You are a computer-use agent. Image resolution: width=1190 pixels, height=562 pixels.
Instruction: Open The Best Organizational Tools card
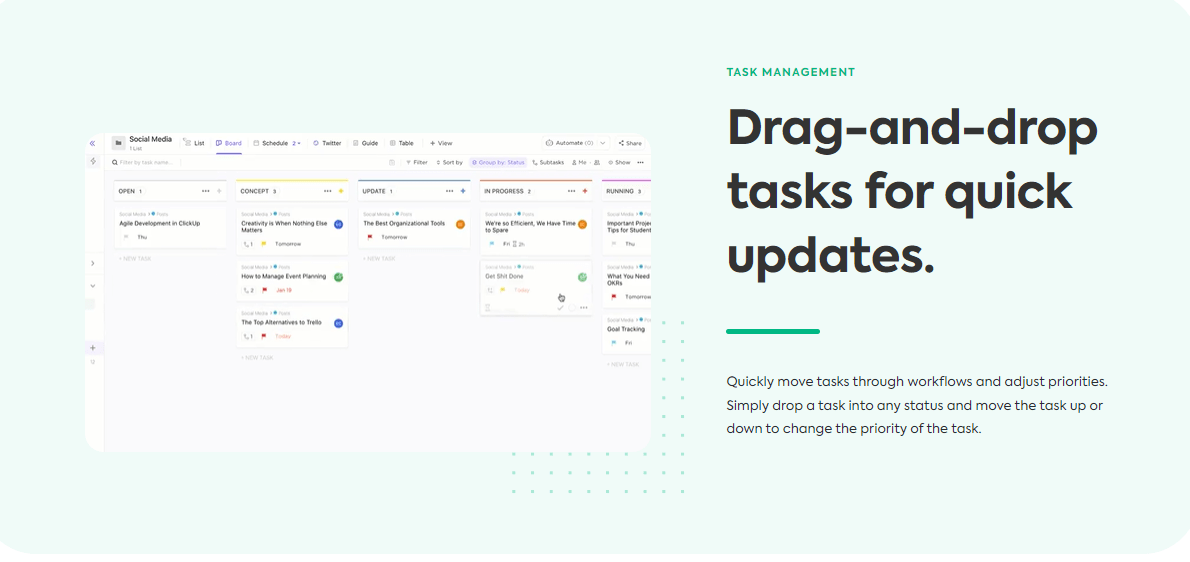tap(414, 228)
